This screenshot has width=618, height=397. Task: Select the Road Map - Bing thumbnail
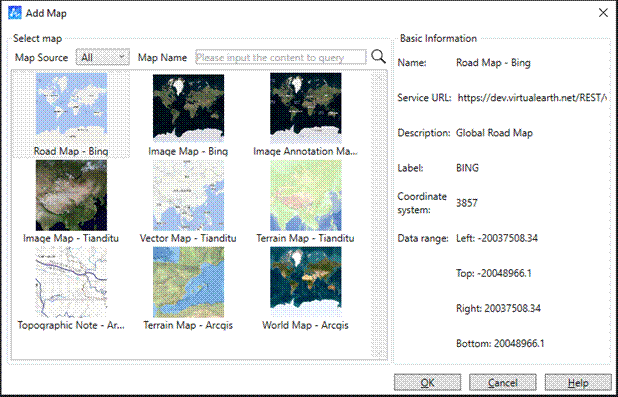point(71,104)
